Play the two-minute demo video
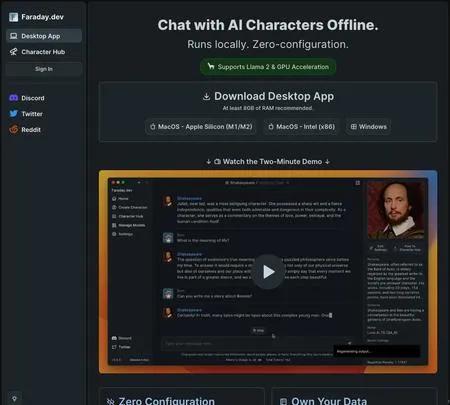 pos(268,272)
